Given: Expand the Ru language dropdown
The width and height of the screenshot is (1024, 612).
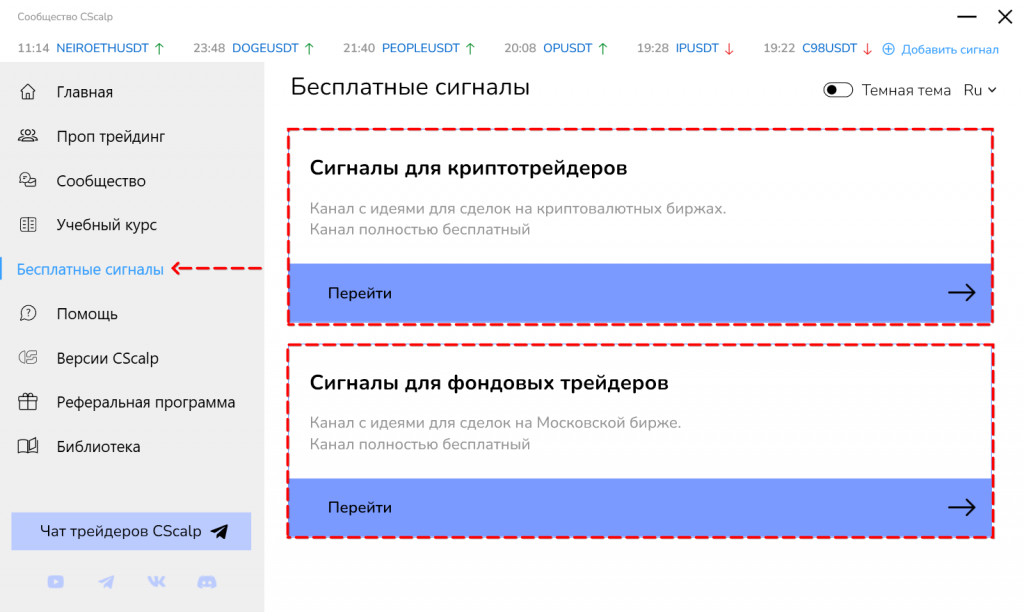Looking at the screenshot, I should pyautogui.click(x=980, y=90).
